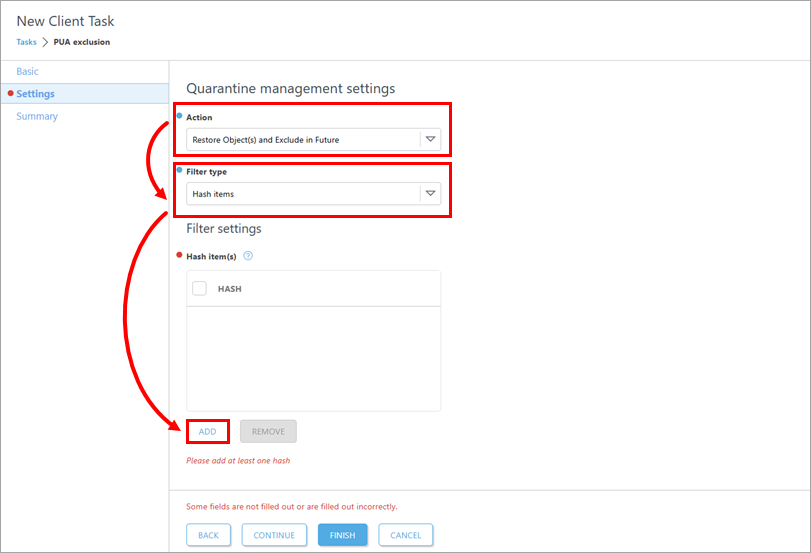The width and height of the screenshot is (811, 553).
Task: Cancel the task with CANCEL button
Action: point(405,535)
